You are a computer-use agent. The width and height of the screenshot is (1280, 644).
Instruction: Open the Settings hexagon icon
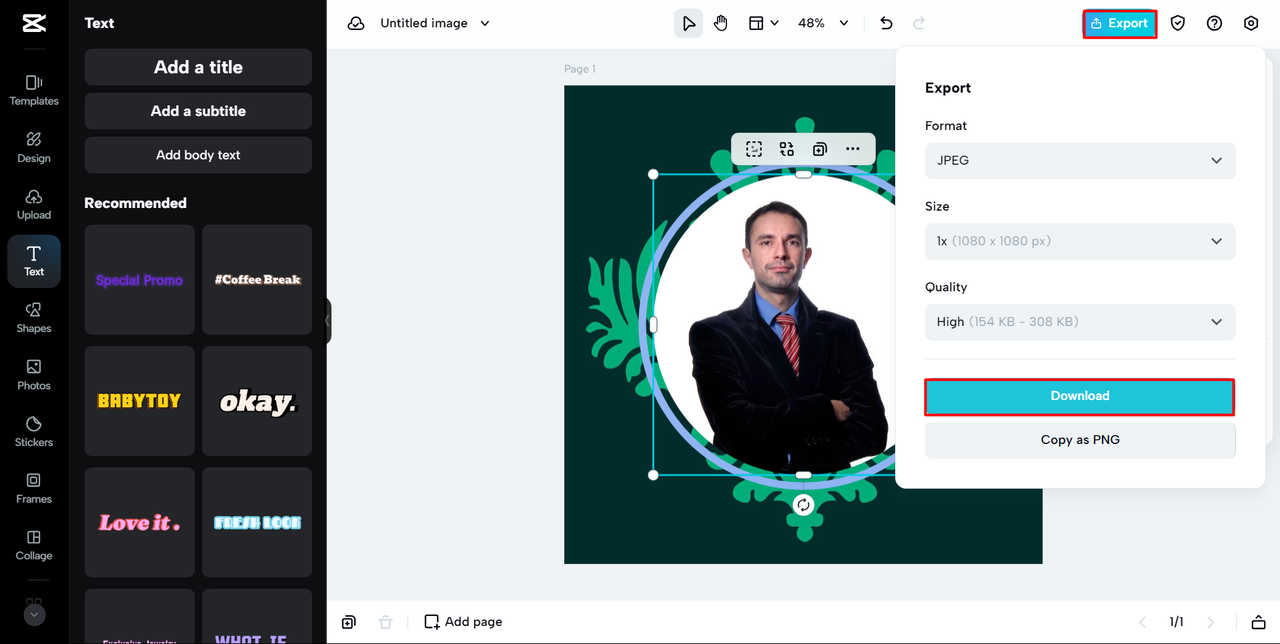1251,23
